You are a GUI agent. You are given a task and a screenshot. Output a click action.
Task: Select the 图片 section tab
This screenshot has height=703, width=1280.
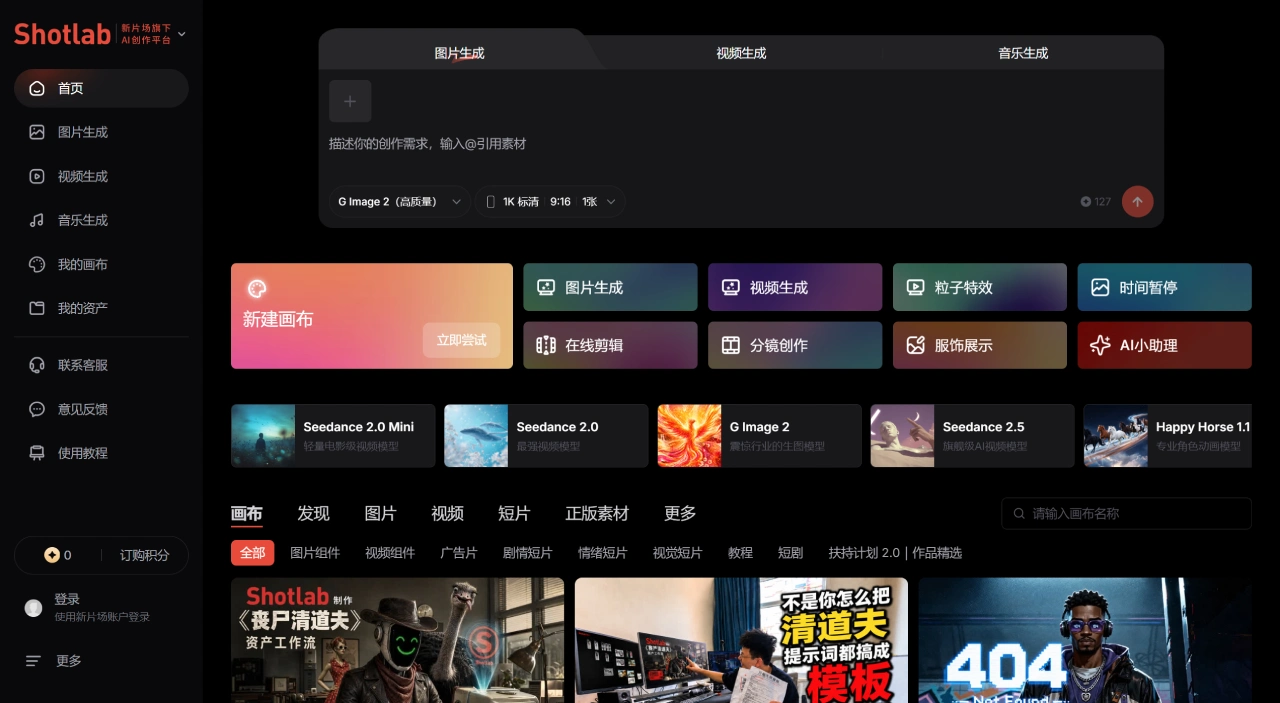[x=380, y=513]
